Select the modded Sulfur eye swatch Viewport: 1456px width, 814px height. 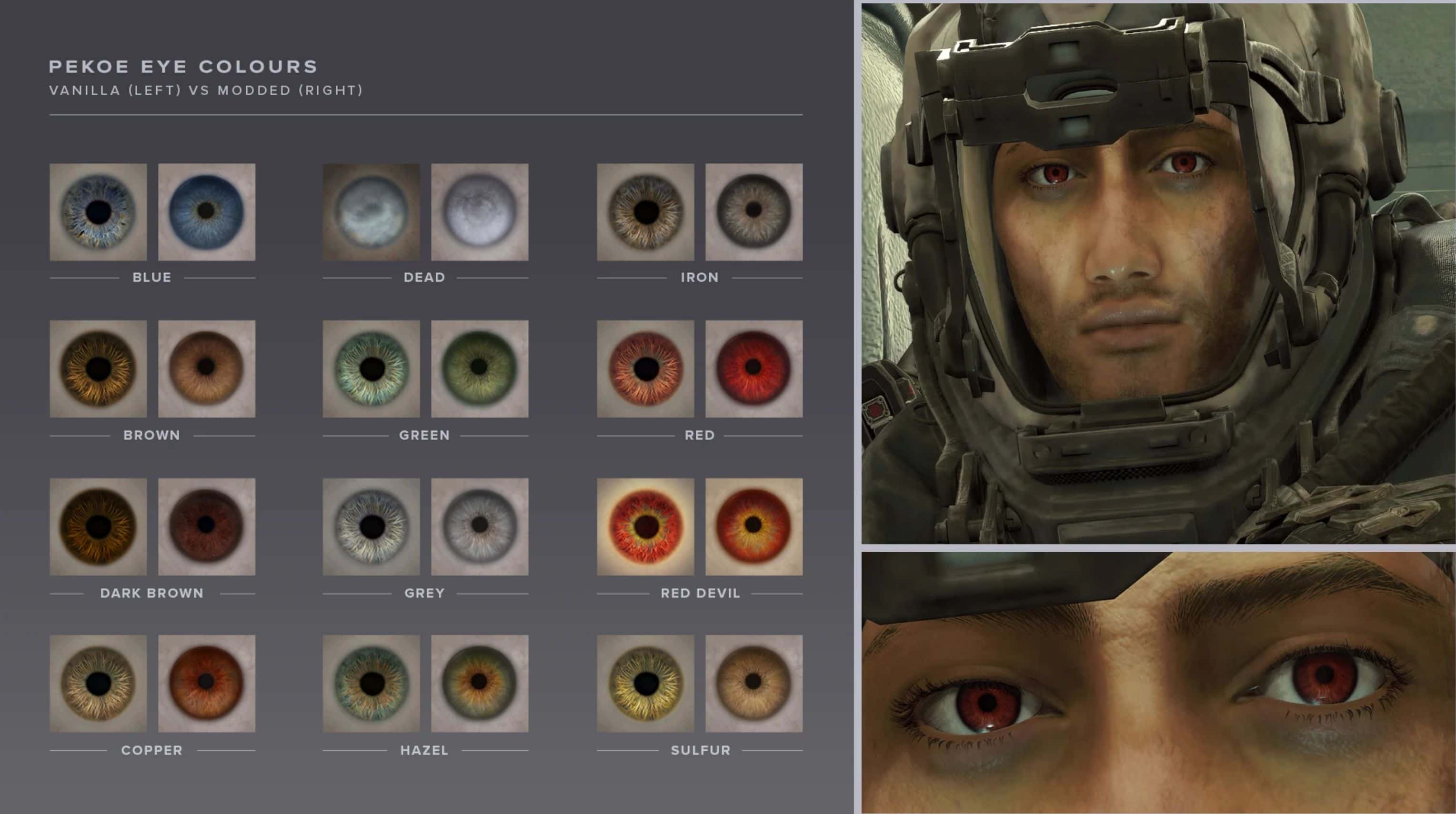tap(754, 684)
